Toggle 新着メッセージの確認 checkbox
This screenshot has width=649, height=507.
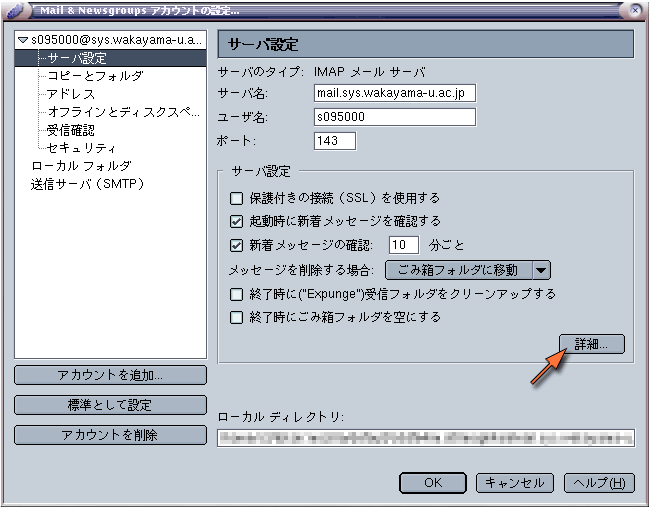point(236,245)
